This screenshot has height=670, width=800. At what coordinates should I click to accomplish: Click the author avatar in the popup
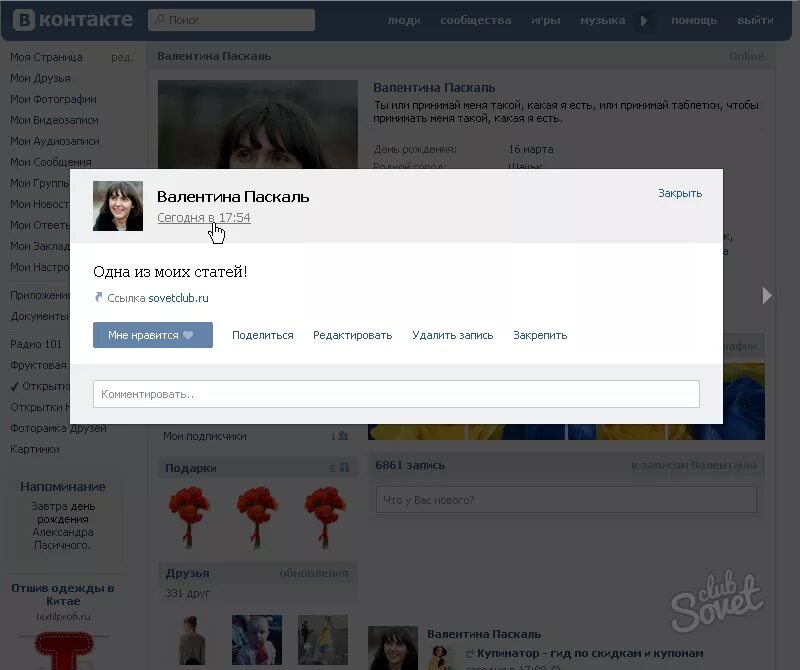point(118,206)
